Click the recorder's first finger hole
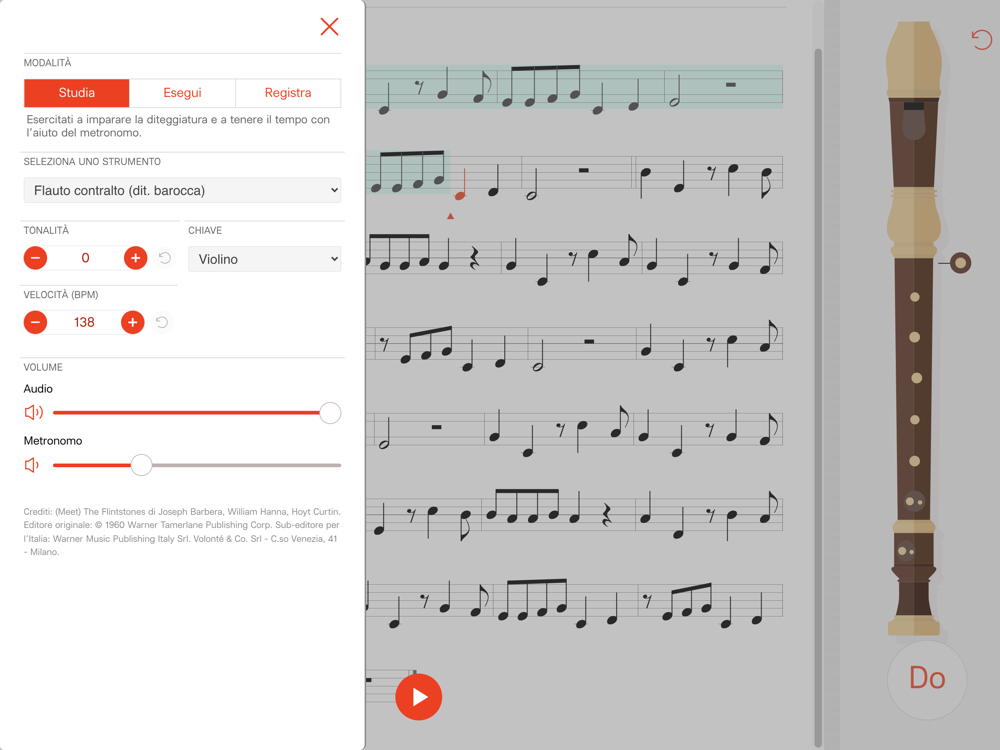 tap(915, 297)
